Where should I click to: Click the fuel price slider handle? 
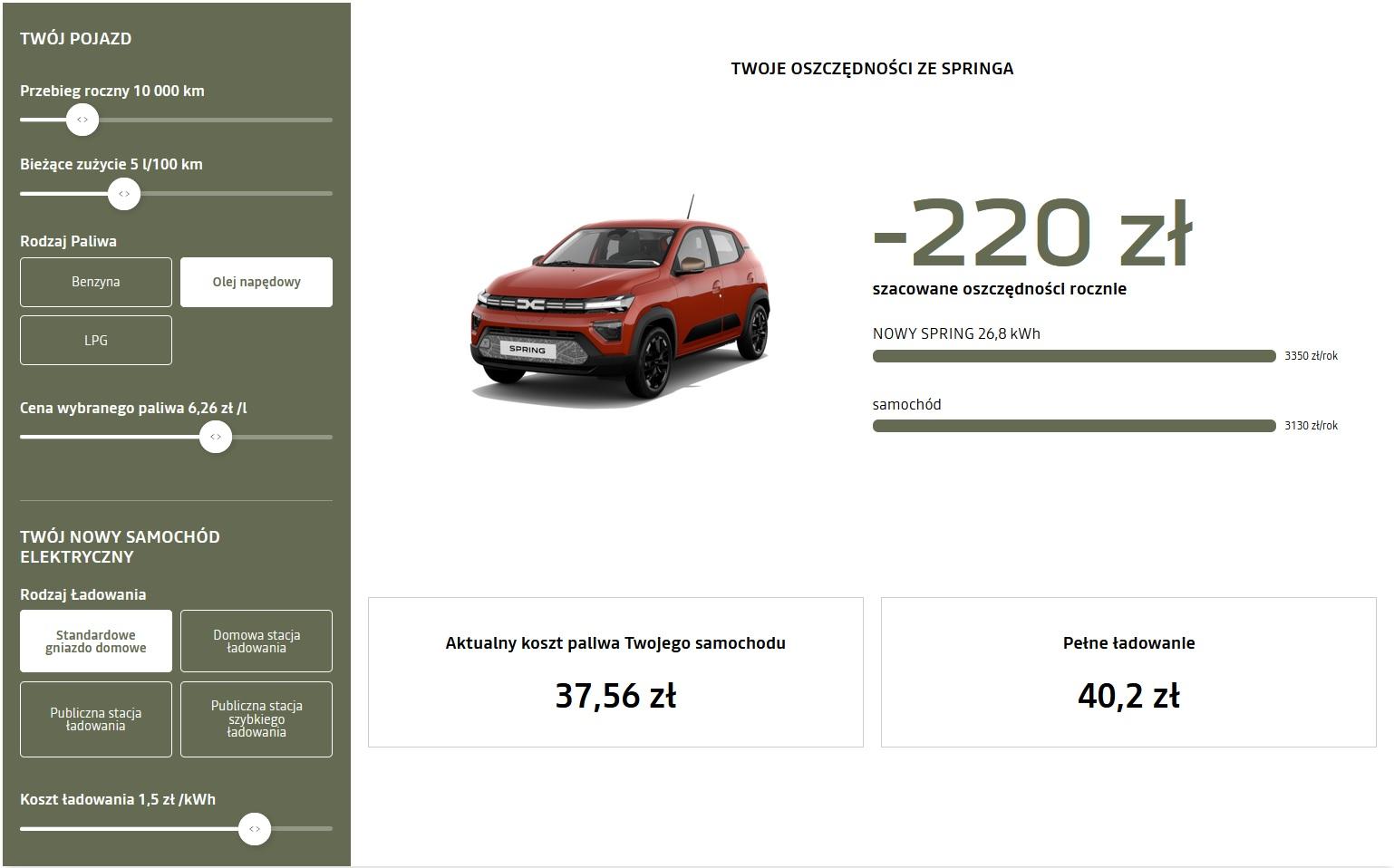click(216, 437)
